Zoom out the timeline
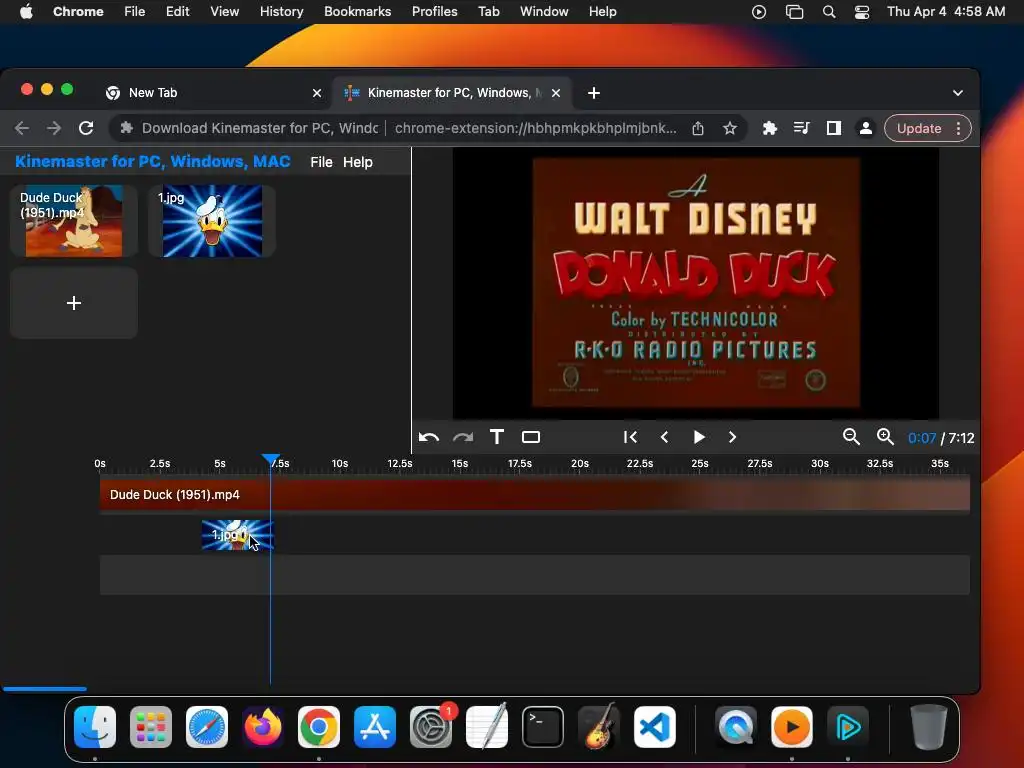The width and height of the screenshot is (1024, 768). click(851, 437)
